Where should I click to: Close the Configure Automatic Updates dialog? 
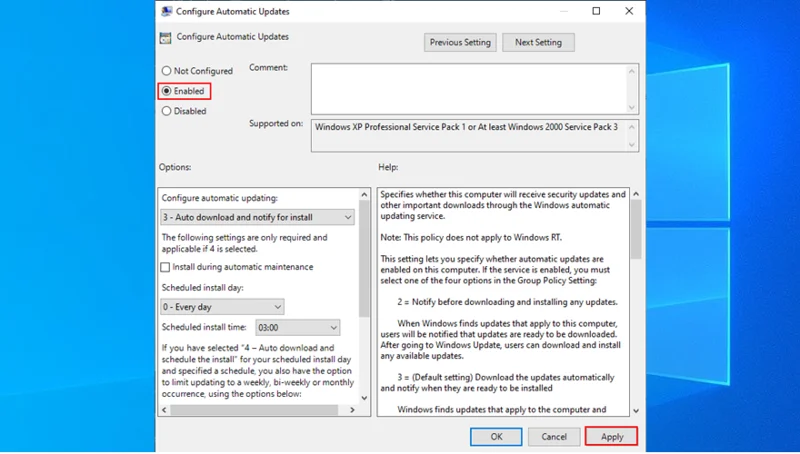(x=629, y=11)
